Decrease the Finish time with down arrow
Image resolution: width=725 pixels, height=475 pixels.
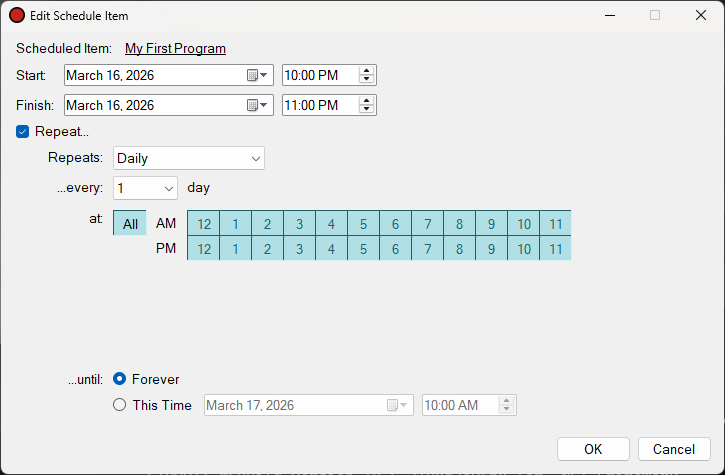point(367,109)
